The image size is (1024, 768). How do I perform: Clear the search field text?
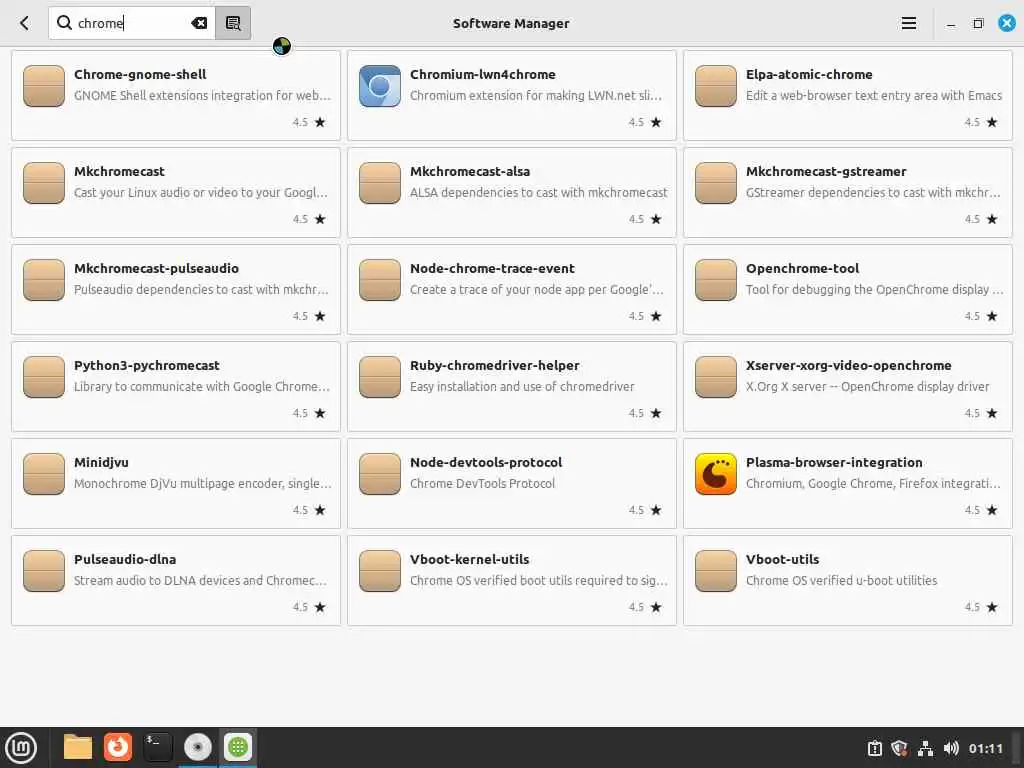pos(199,24)
